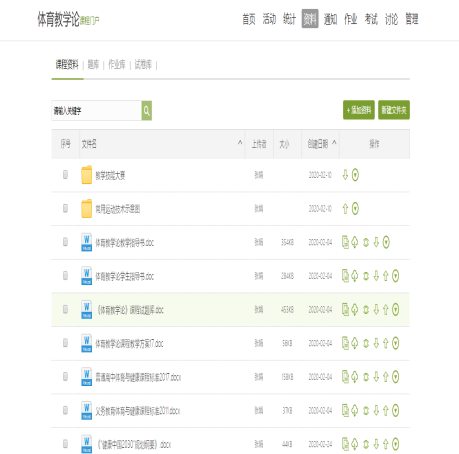Click the cloud download icon for 体育教学论学生指导书.doc
Screen dimensions: 459x454
coord(355,276)
